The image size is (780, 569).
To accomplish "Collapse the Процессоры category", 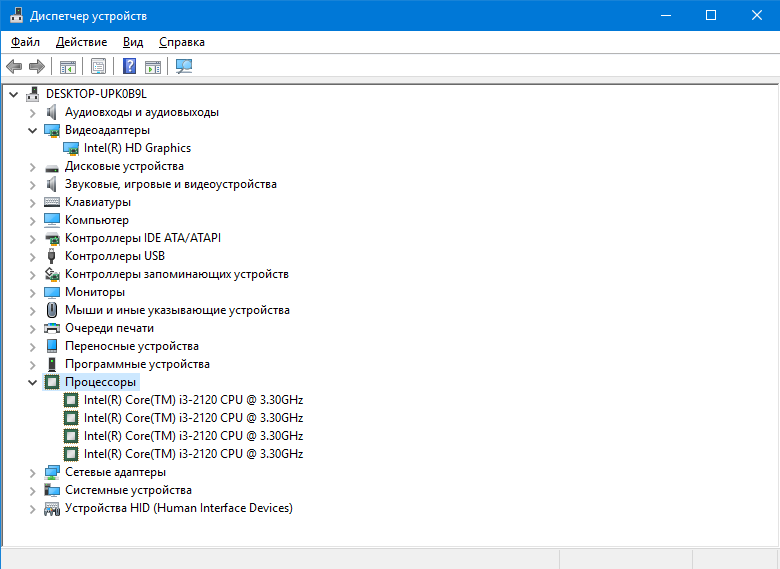I will tap(33, 382).
